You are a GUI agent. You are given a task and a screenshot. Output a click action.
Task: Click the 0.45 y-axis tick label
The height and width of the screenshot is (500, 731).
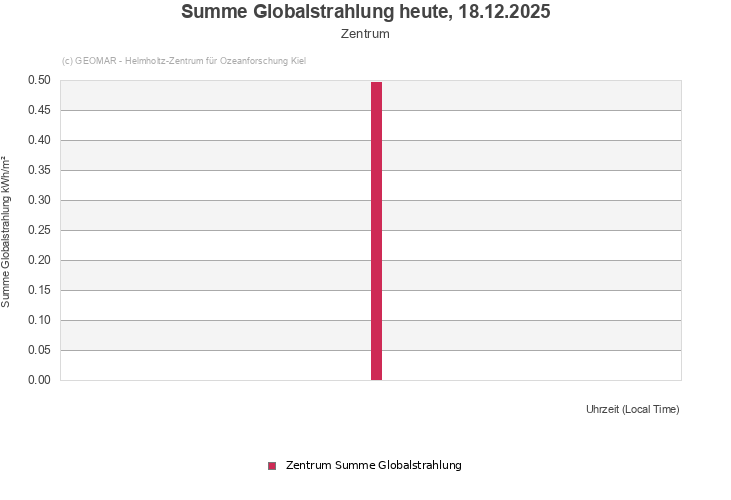point(39,110)
